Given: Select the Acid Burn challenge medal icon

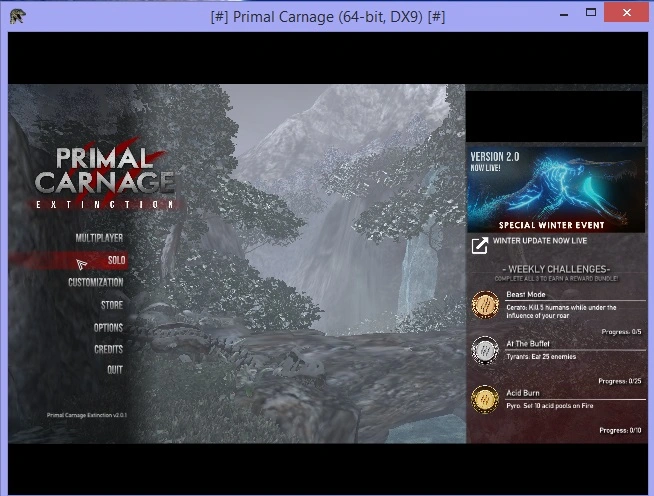Looking at the screenshot, I should (485, 399).
